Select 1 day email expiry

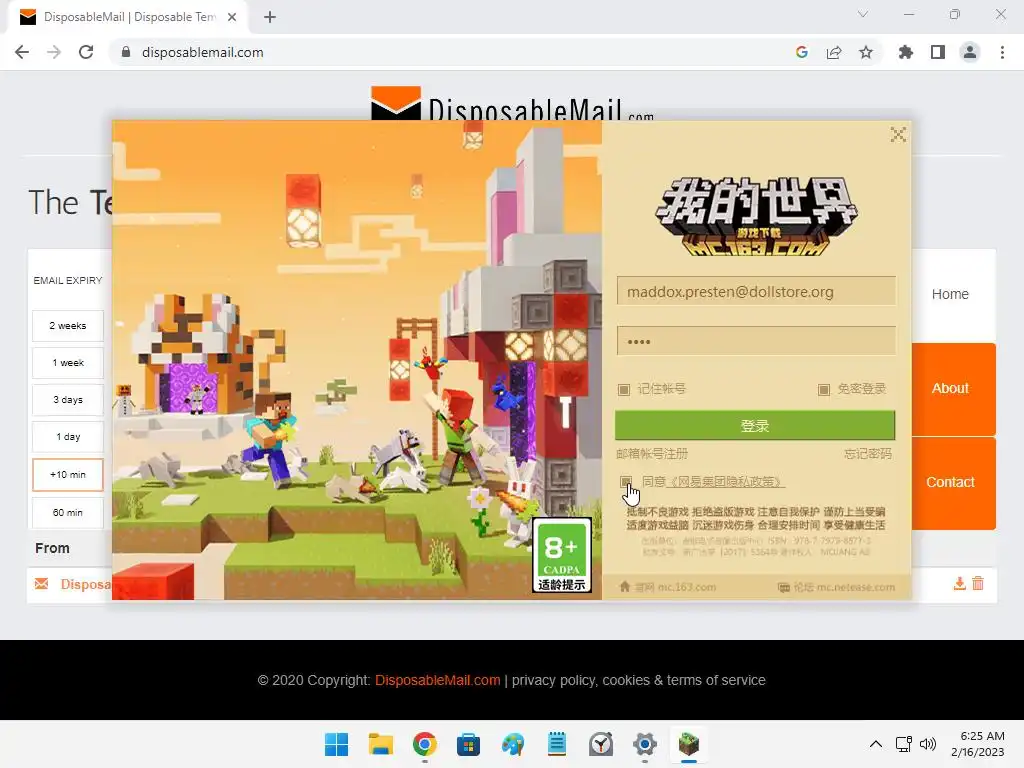click(68, 437)
